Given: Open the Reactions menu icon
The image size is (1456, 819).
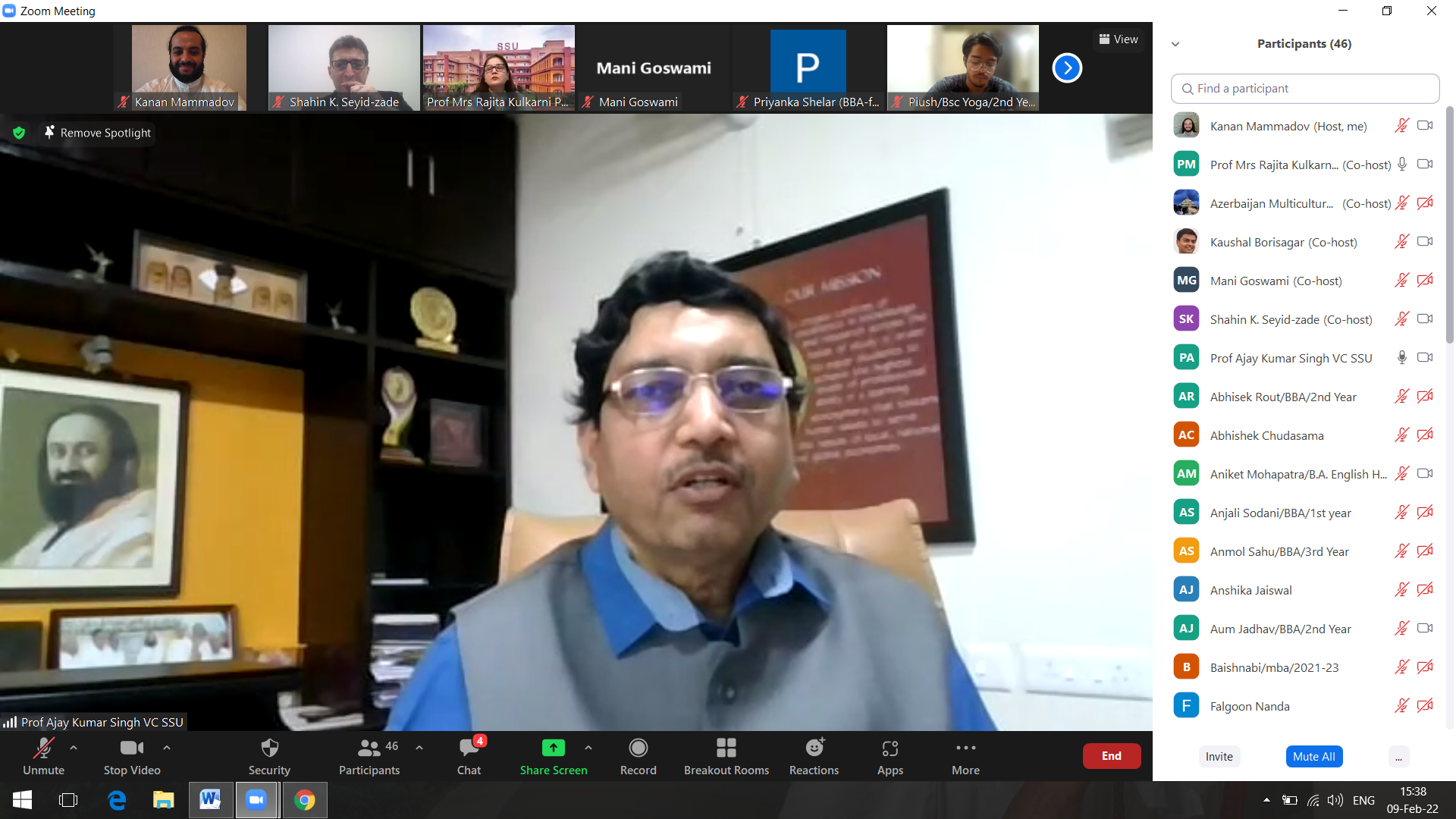Looking at the screenshot, I should click(x=814, y=748).
